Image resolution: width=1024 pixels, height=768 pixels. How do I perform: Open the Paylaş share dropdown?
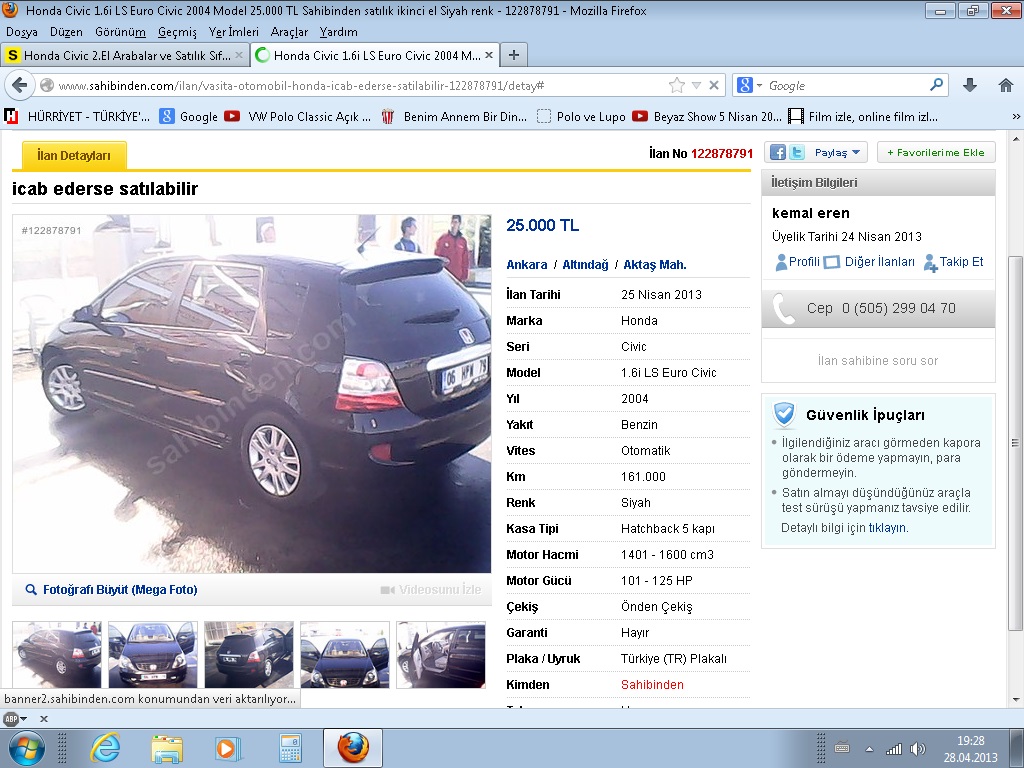pos(837,152)
